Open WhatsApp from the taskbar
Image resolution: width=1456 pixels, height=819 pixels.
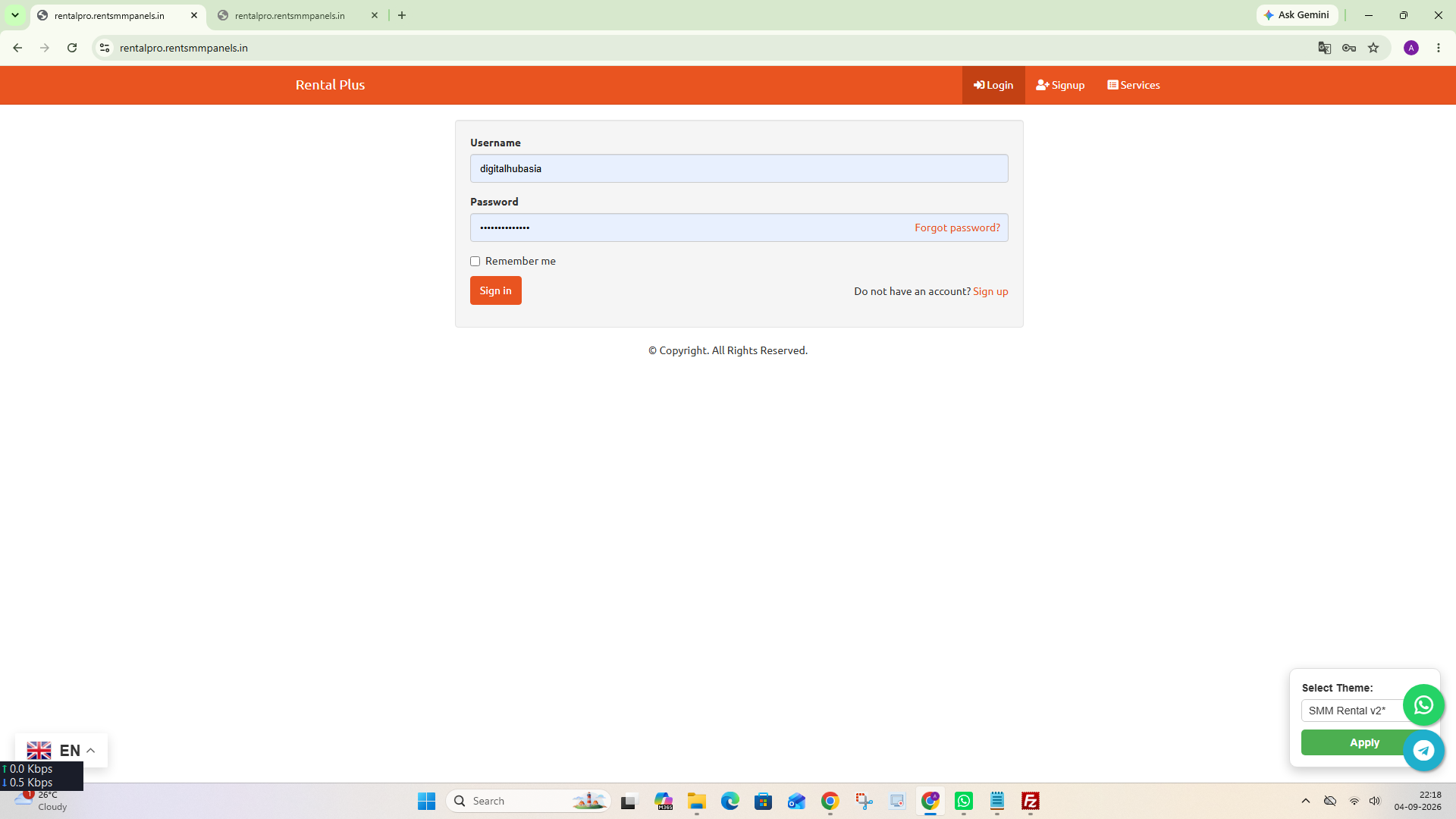[964, 801]
